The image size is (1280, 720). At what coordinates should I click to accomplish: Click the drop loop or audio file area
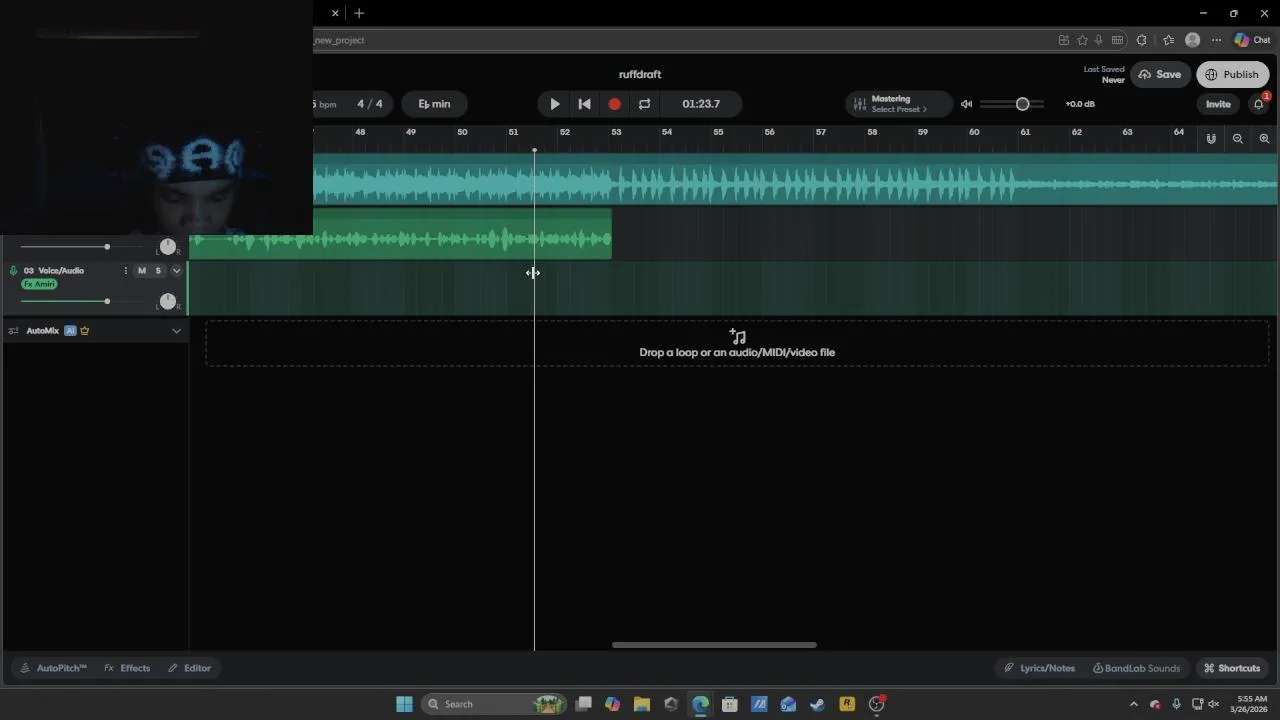tap(737, 343)
